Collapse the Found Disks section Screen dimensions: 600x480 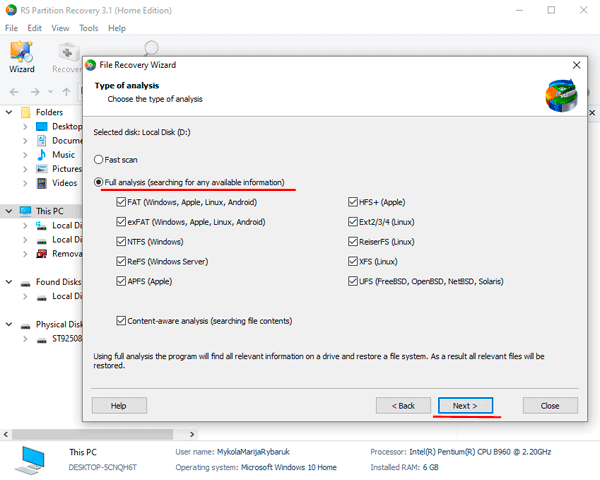pyautogui.click(x=9, y=282)
